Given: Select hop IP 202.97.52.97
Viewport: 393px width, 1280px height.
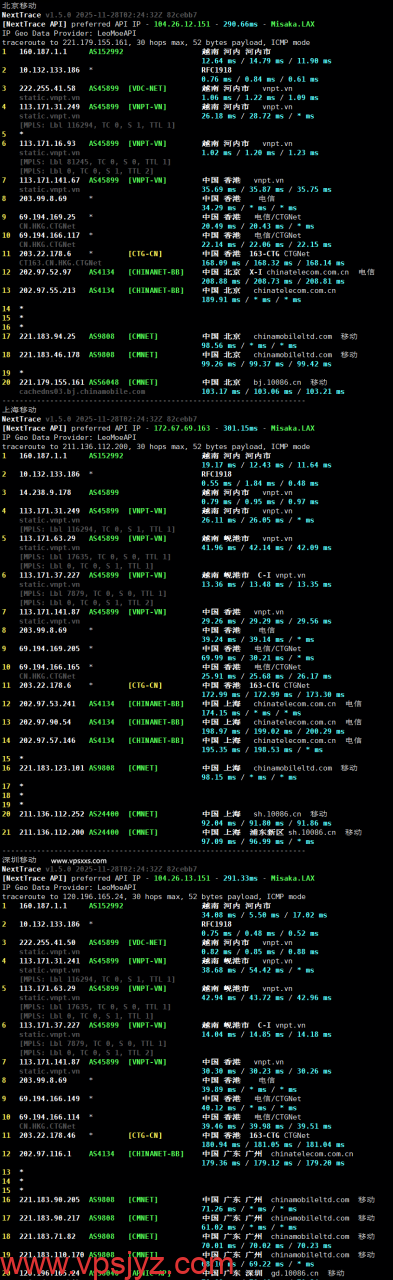Looking at the screenshot, I should pyautogui.click(x=46, y=271).
